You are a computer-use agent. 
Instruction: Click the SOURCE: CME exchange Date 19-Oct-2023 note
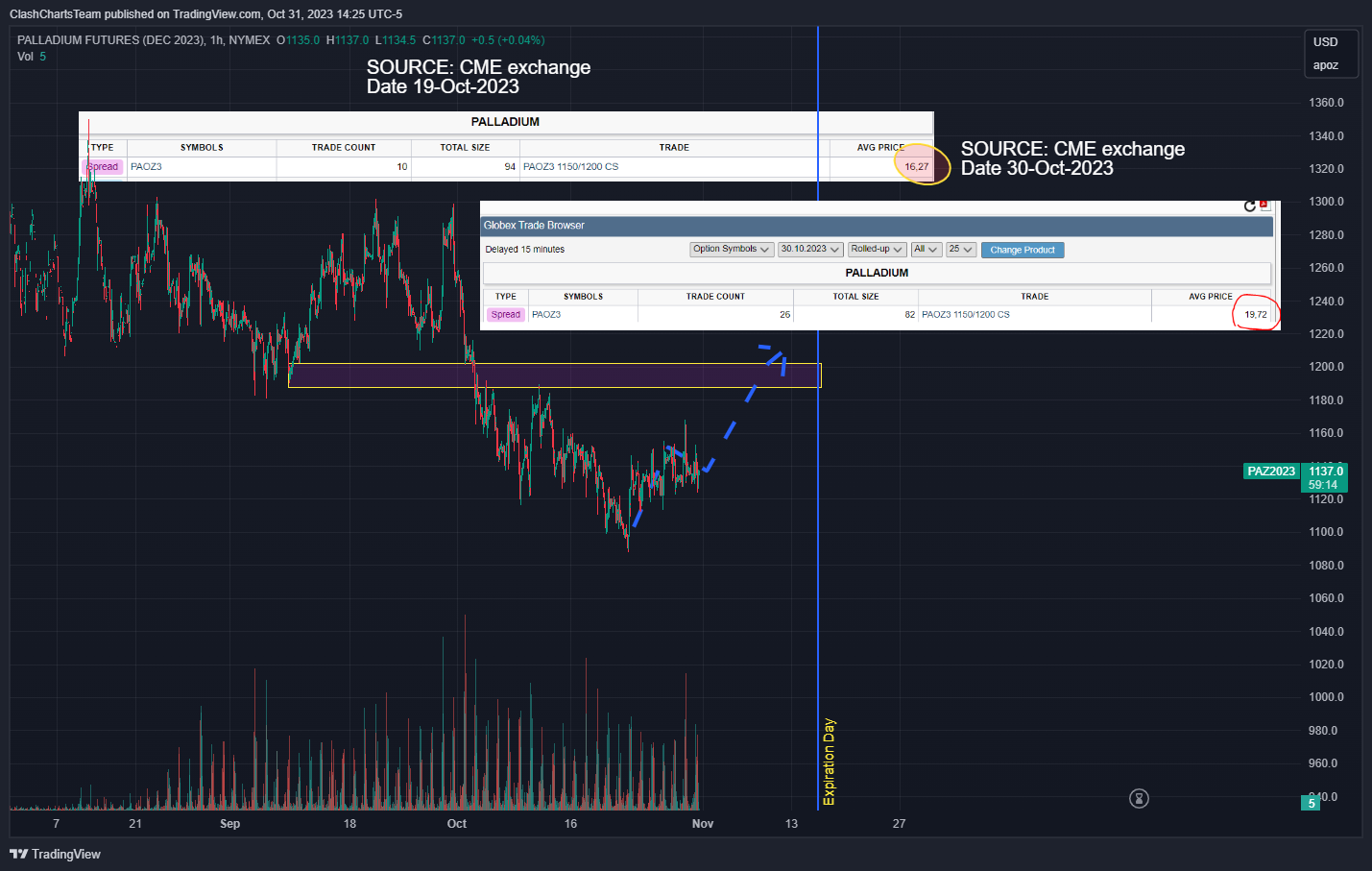click(x=478, y=77)
